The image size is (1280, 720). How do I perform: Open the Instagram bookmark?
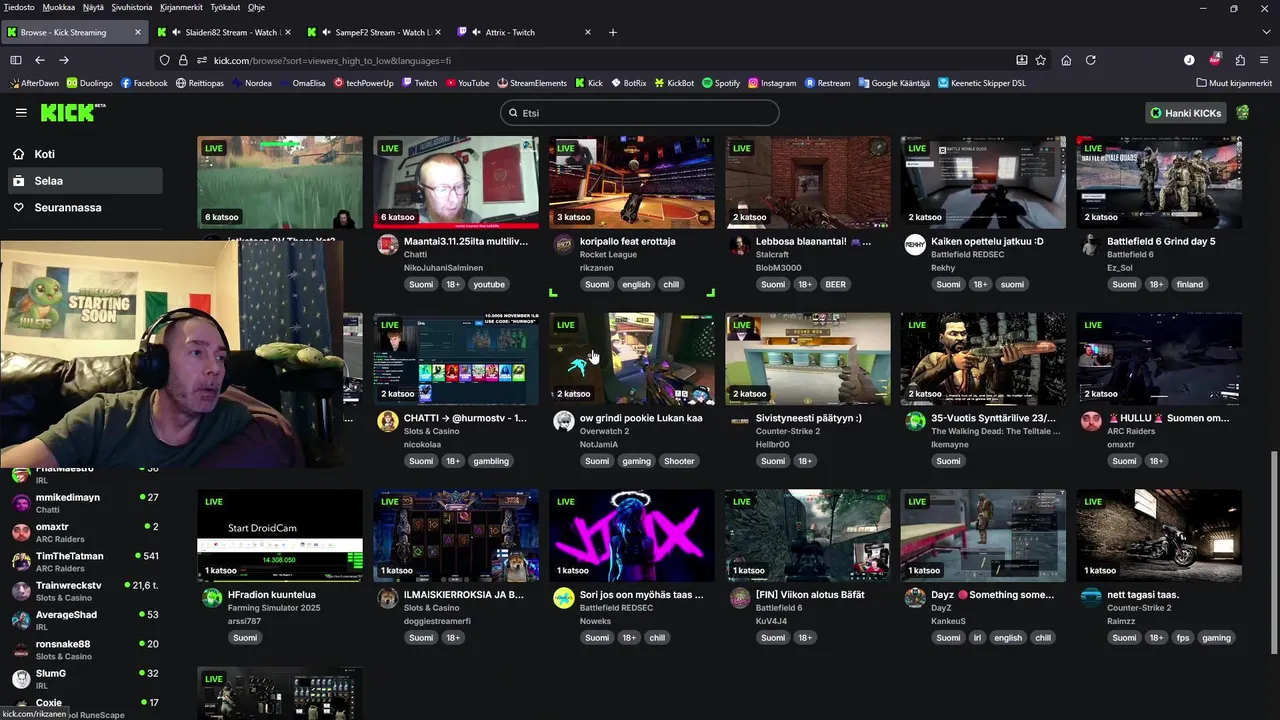pos(772,83)
